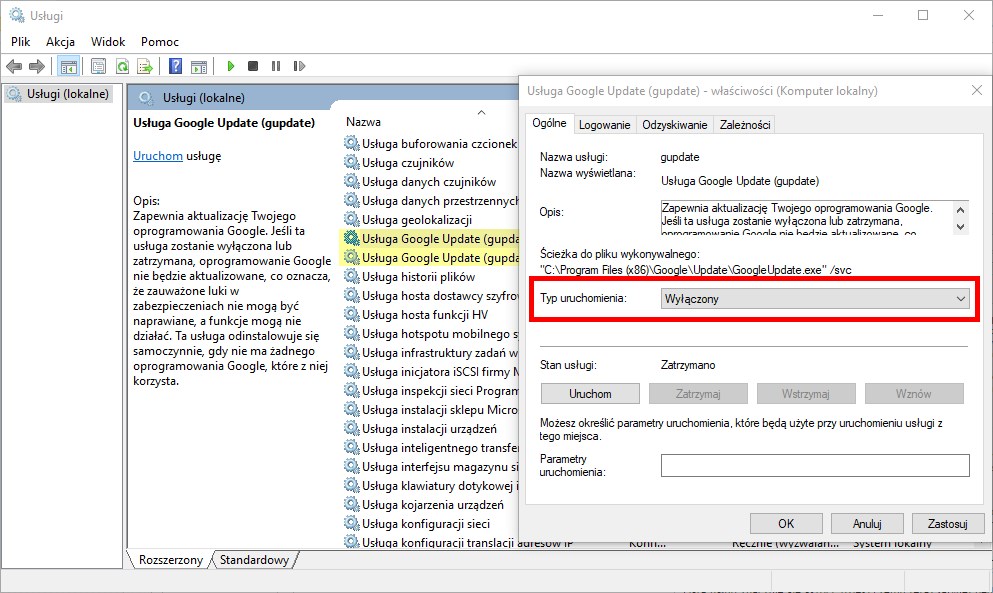
Task: Click the Zastosuj button
Action: point(948,523)
